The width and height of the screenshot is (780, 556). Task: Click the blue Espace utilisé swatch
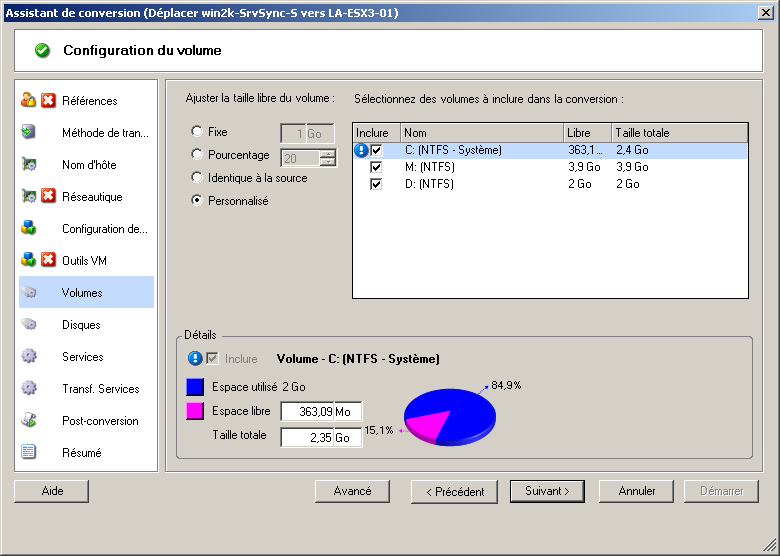pyautogui.click(x=195, y=387)
